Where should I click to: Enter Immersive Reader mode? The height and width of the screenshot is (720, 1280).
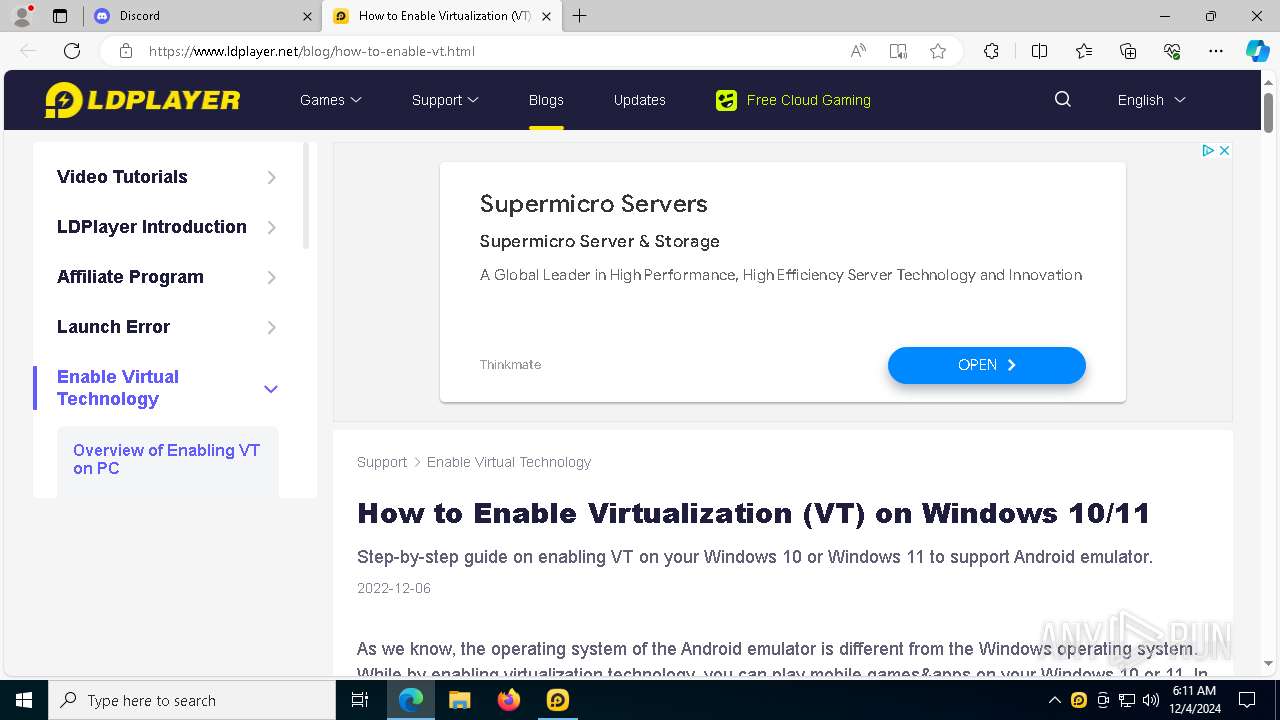(x=898, y=51)
